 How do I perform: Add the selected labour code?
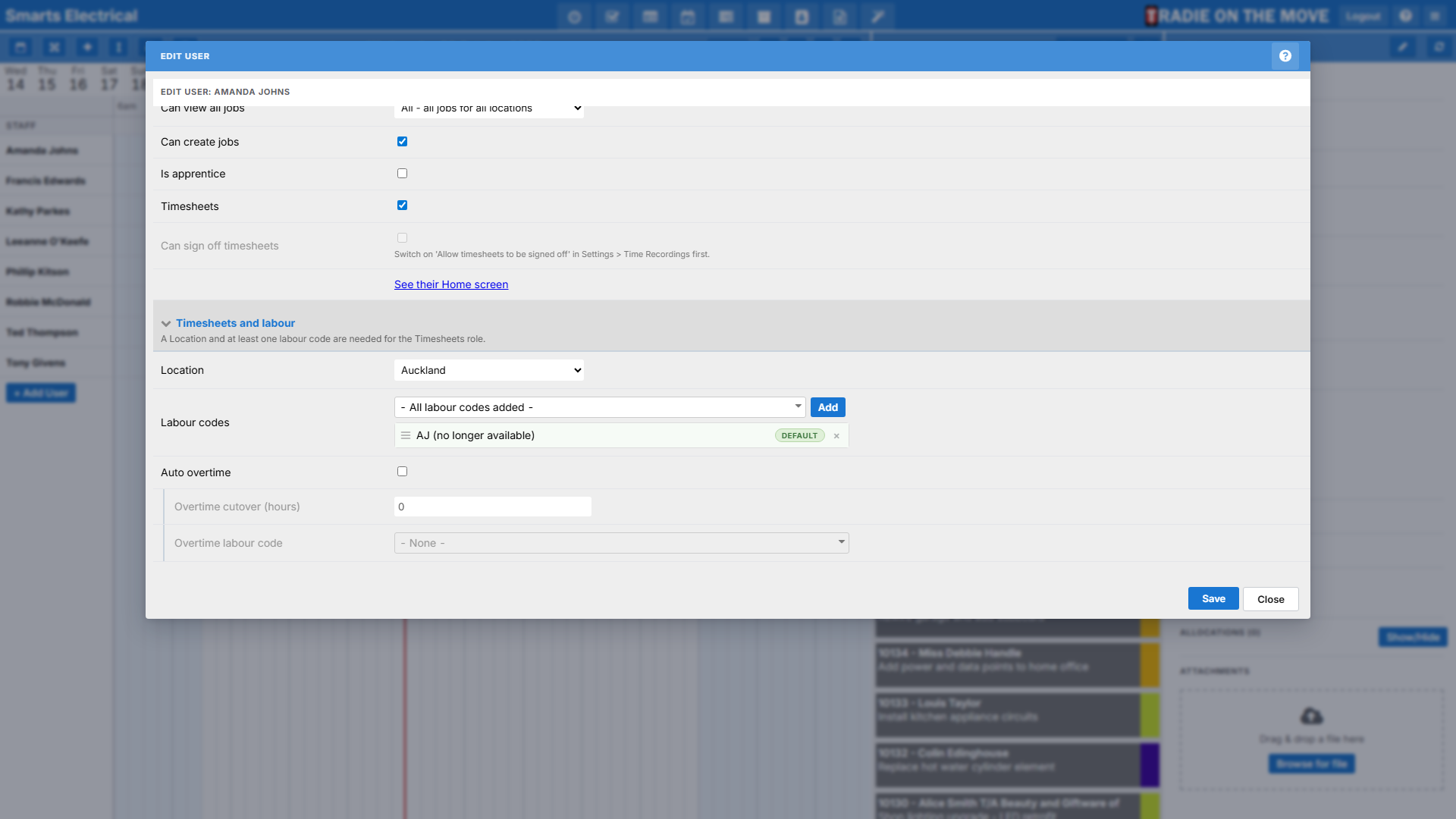click(x=828, y=407)
